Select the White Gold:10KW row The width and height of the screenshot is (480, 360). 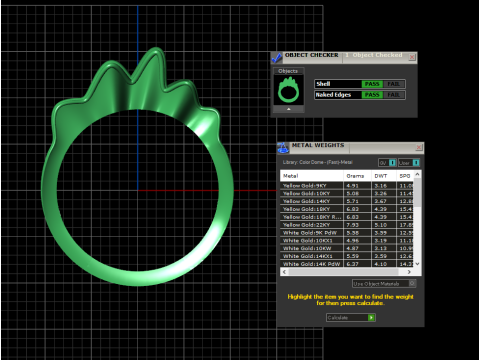[347, 248]
